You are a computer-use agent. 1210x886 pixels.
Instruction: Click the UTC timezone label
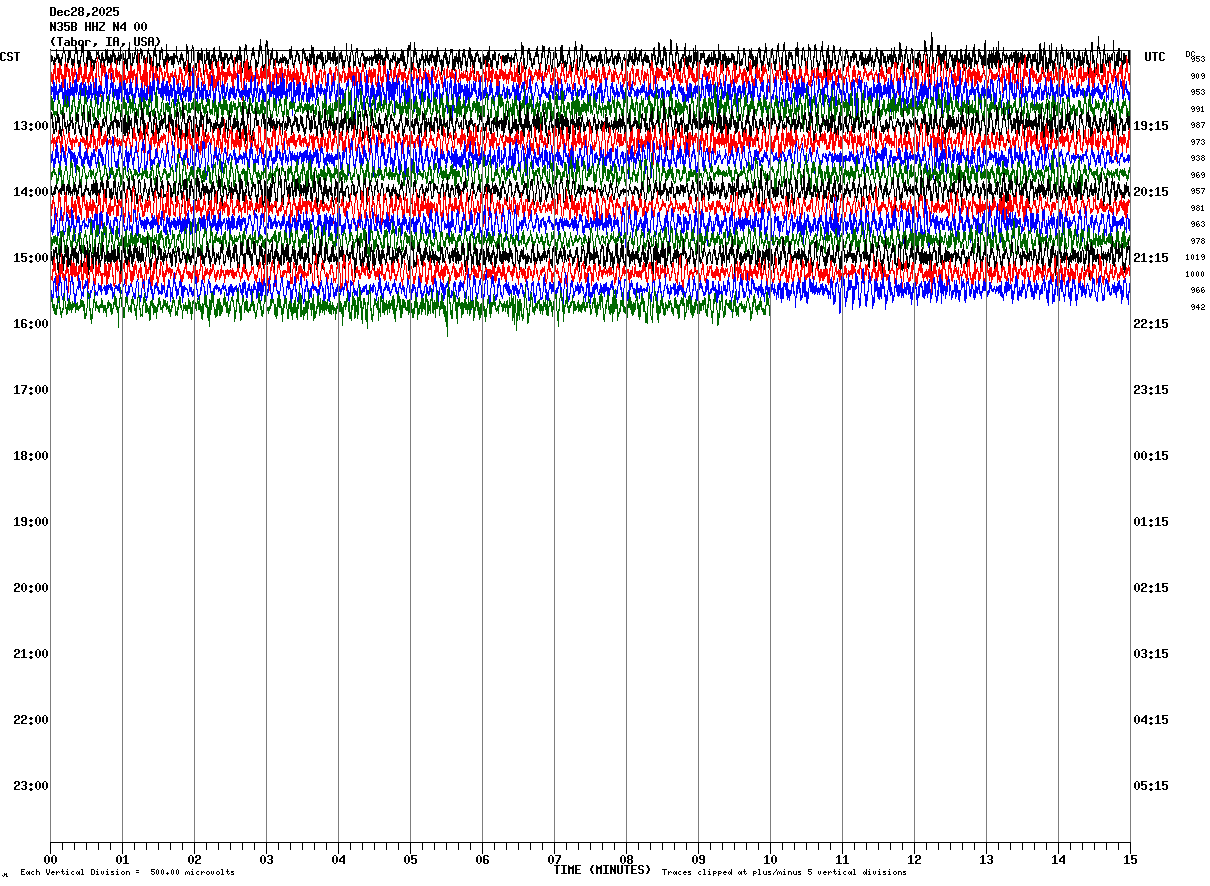click(1155, 57)
